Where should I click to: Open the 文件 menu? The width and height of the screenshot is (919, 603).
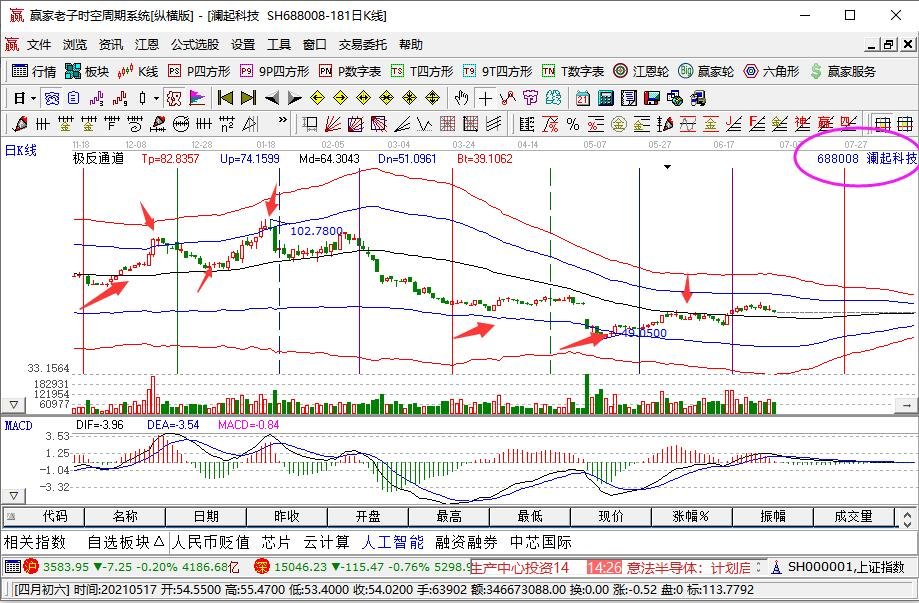click(x=39, y=45)
